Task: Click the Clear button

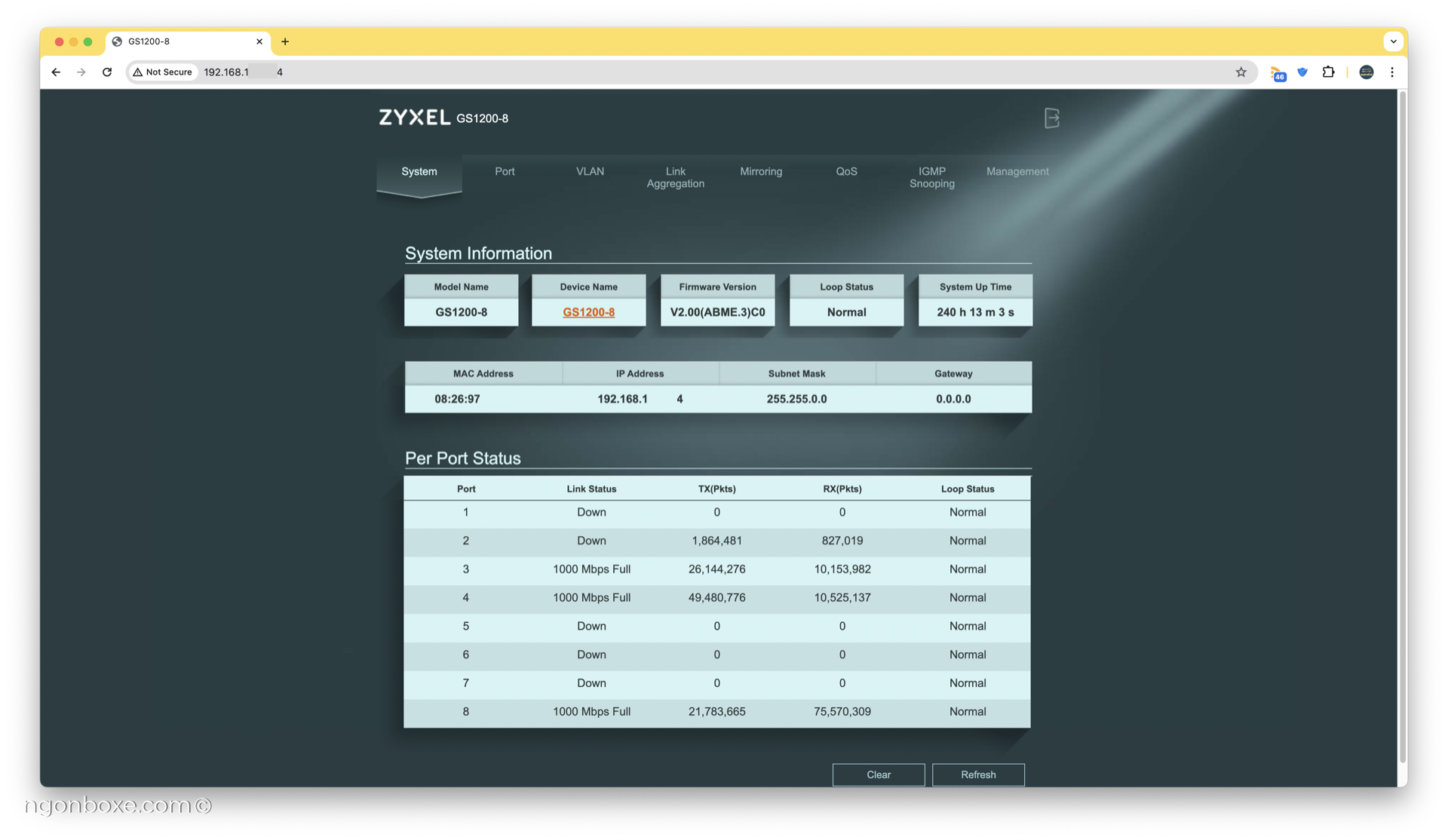Action: [x=879, y=774]
